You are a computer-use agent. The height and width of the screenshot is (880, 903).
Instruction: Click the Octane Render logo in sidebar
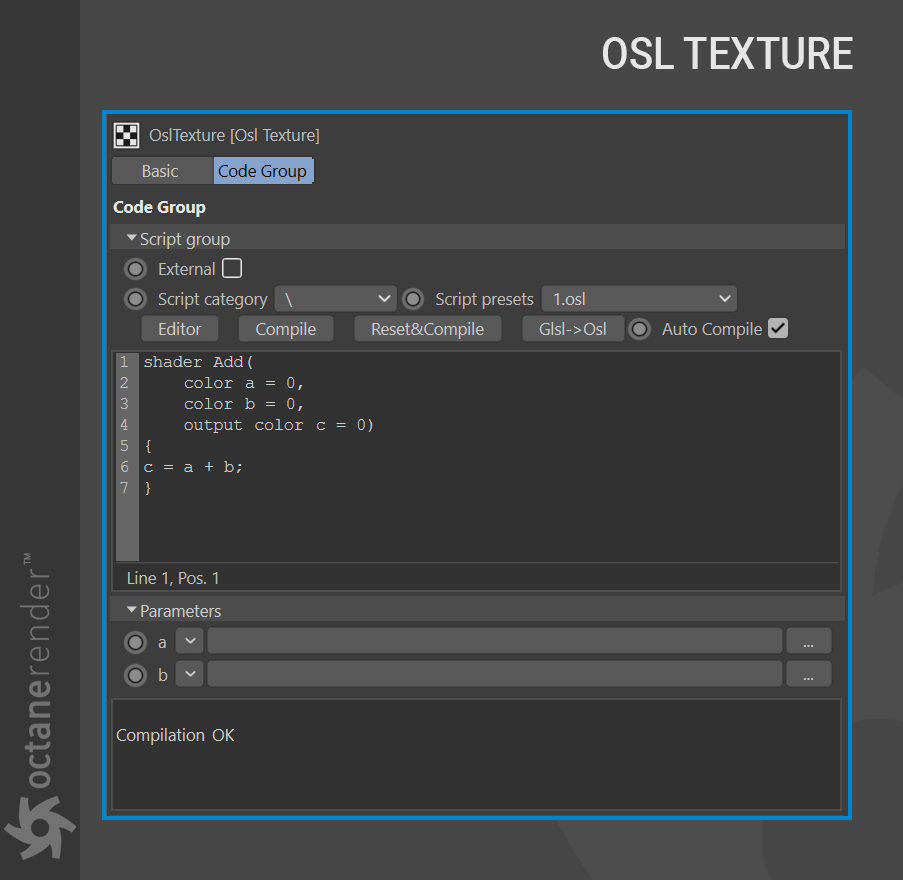[x=39, y=700]
